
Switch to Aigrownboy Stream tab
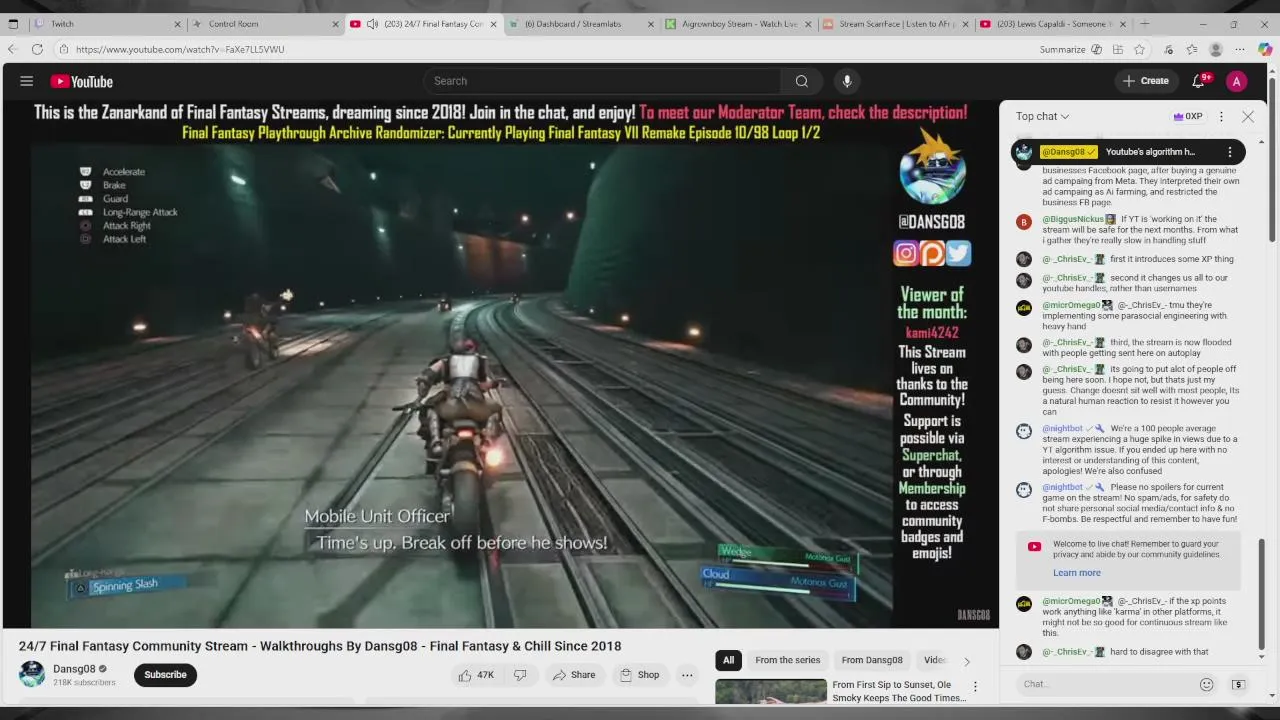[739, 24]
